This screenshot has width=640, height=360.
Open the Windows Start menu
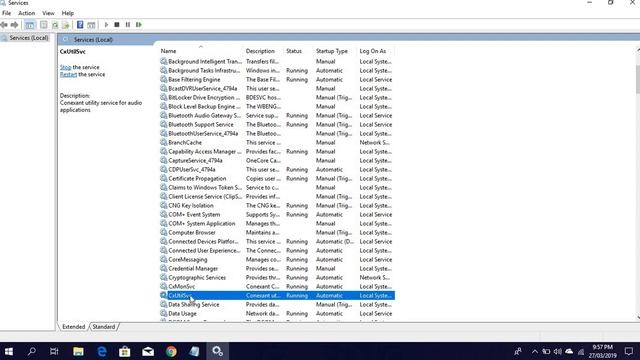point(9,351)
